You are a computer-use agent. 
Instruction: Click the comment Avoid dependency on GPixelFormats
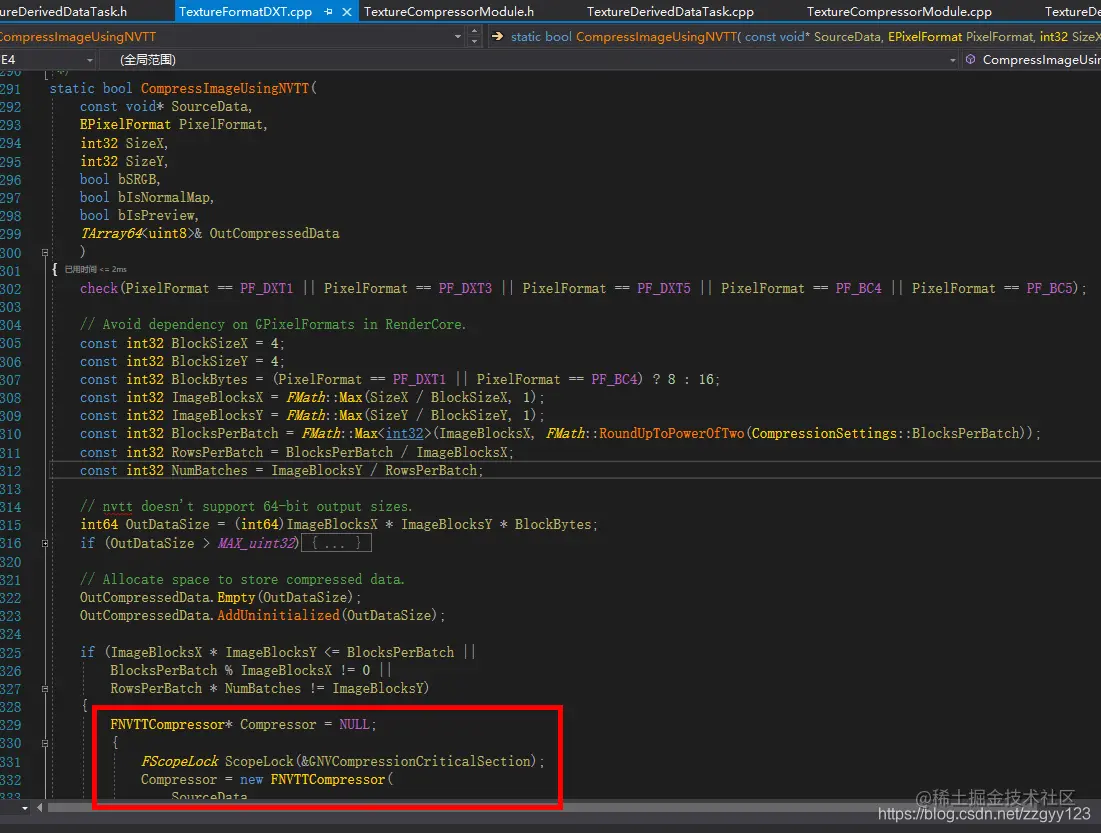click(272, 324)
